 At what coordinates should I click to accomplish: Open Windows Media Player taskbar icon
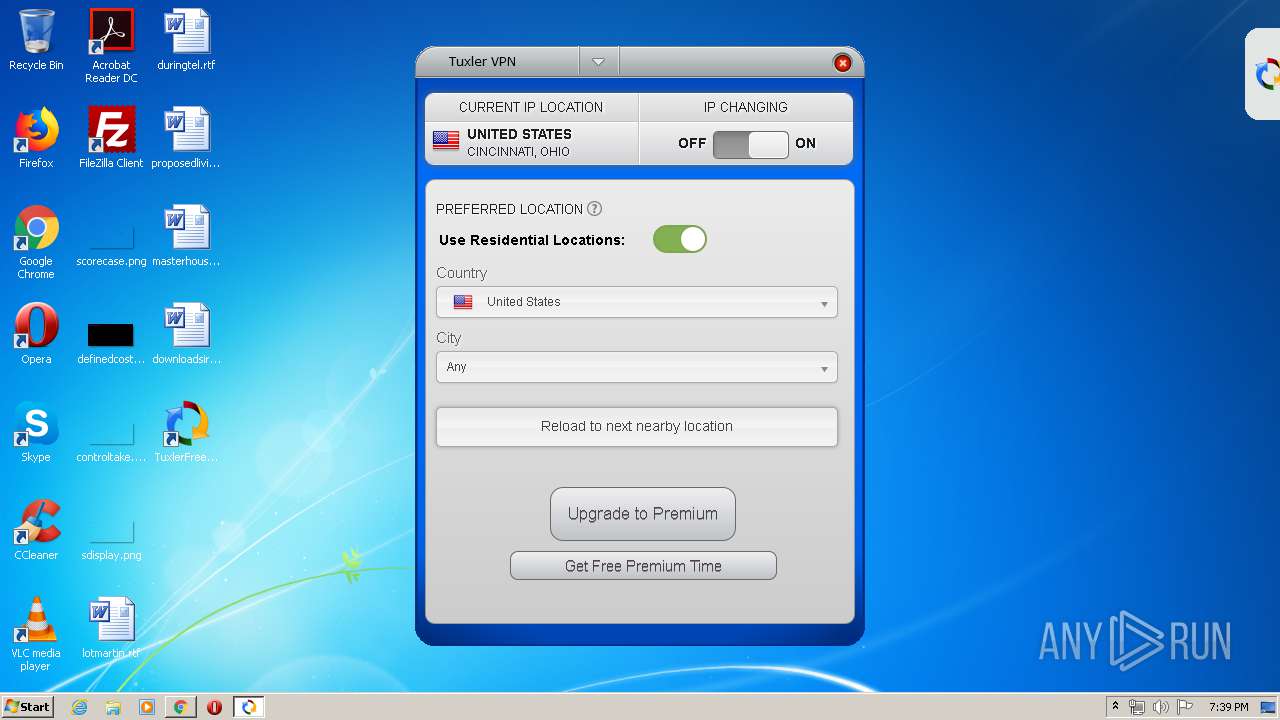click(x=147, y=707)
